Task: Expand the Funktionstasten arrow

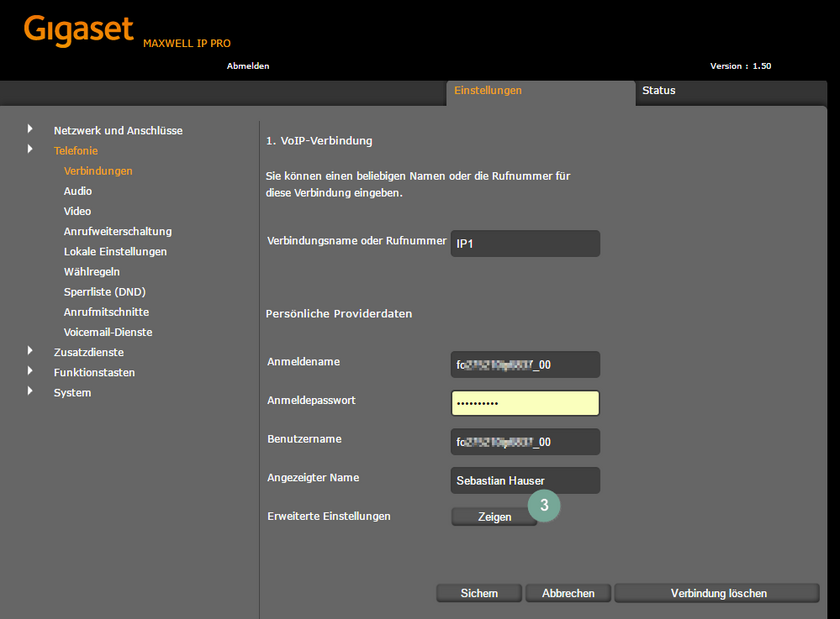Action: 30,372
